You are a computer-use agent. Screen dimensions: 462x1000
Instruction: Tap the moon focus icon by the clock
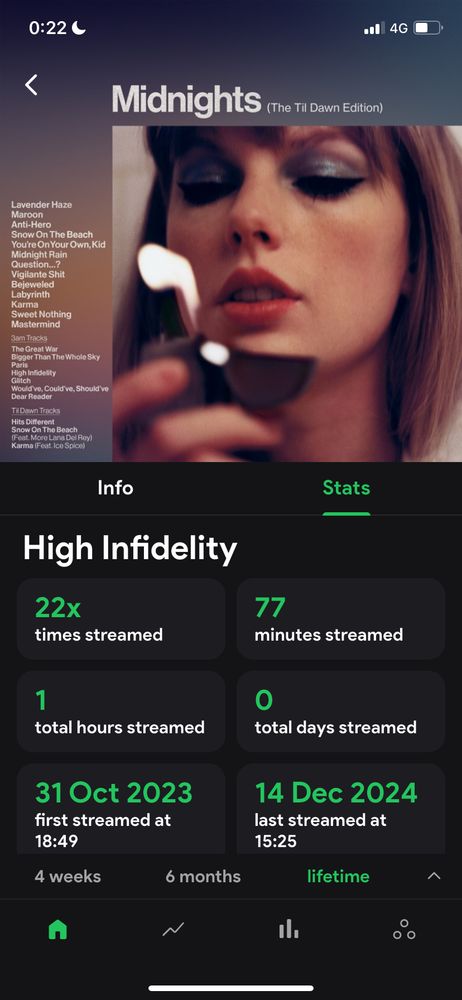[79, 27]
